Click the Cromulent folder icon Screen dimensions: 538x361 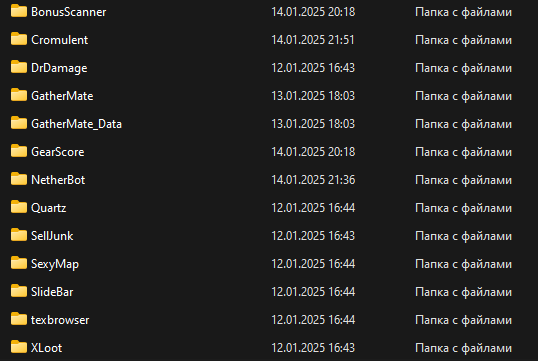tap(19, 39)
